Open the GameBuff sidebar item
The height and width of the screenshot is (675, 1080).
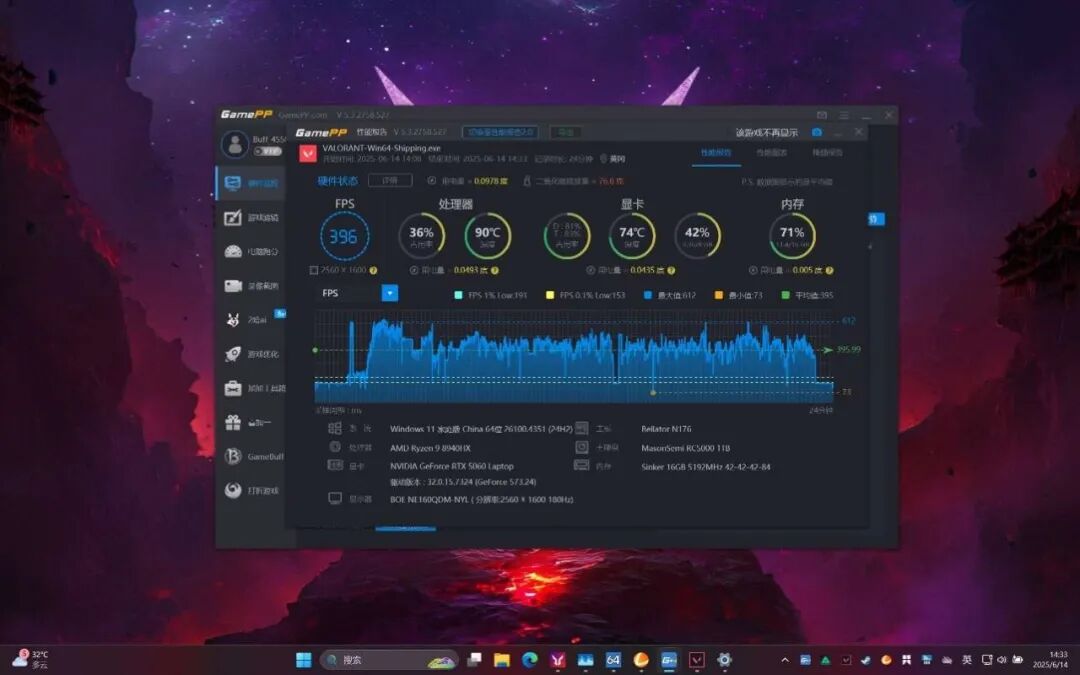252,456
